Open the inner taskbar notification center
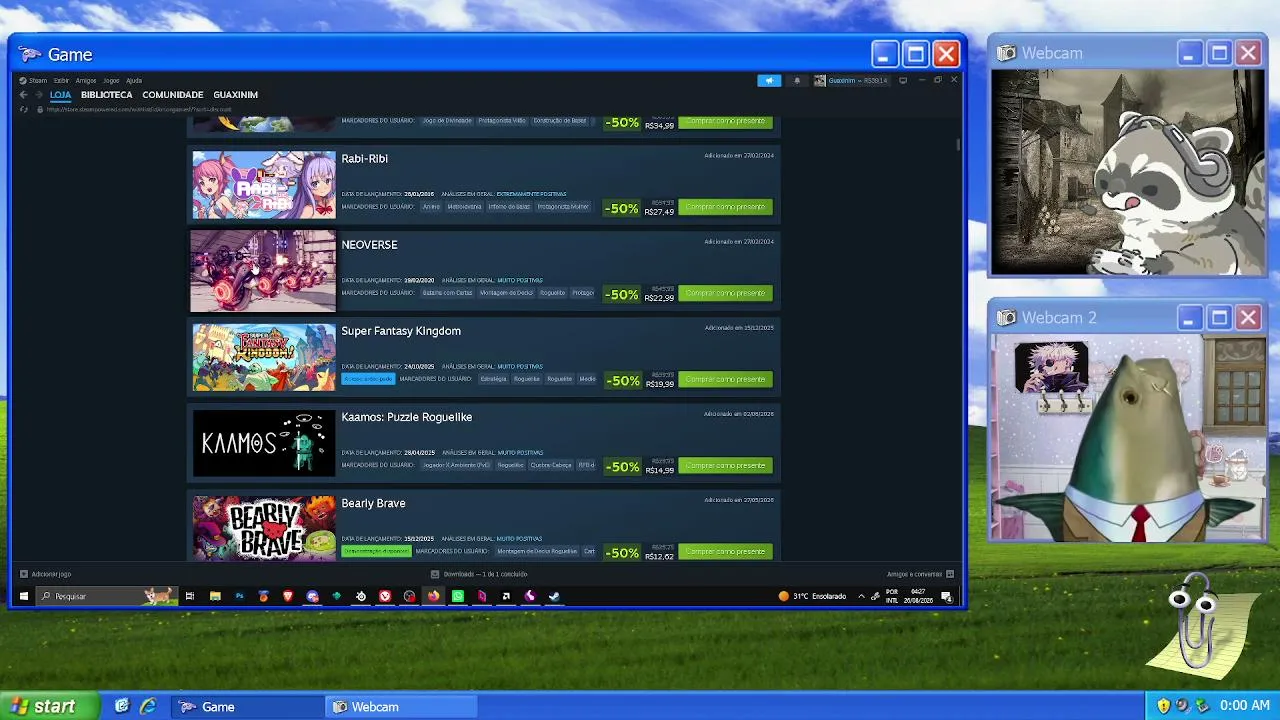This screenshot has width=1280, height=720. (946, 597)
